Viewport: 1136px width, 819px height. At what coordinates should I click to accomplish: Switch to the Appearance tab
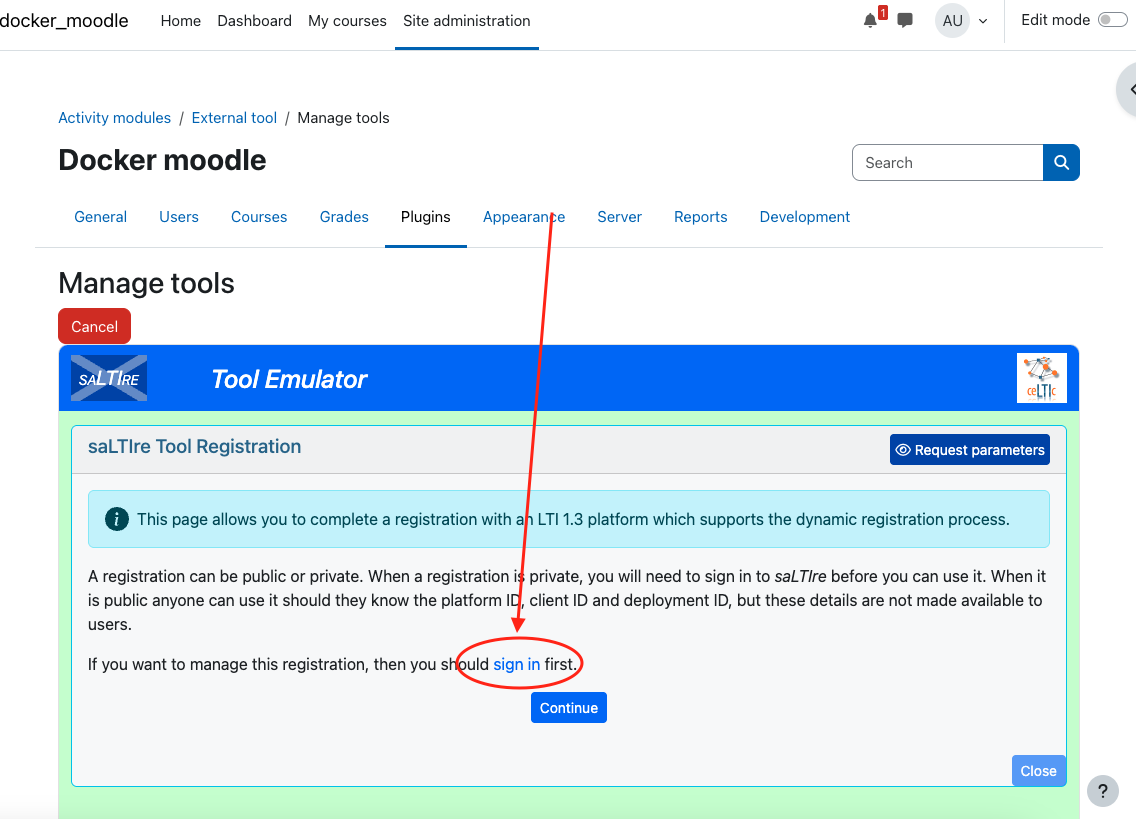pyautogui.click(x=524, y=217)
